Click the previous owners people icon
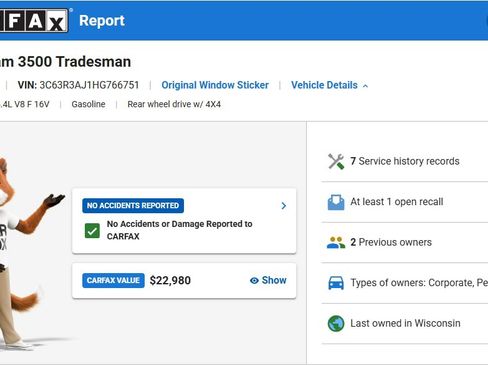This screenshot has height=366, width=488. pyautogui.click(x=336, y=243)
